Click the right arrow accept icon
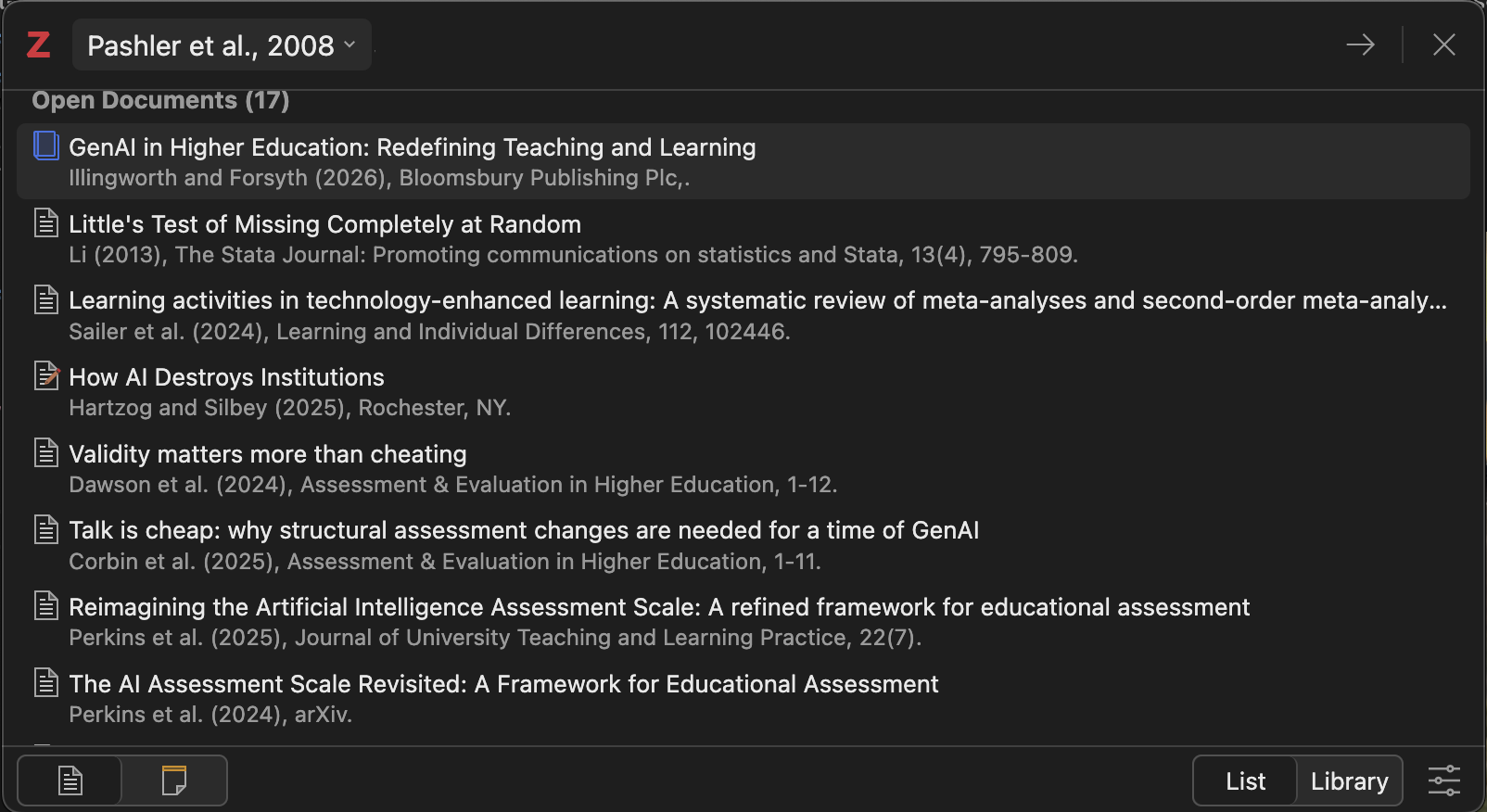1487x812 pixels. click(x=1360, y=44)
